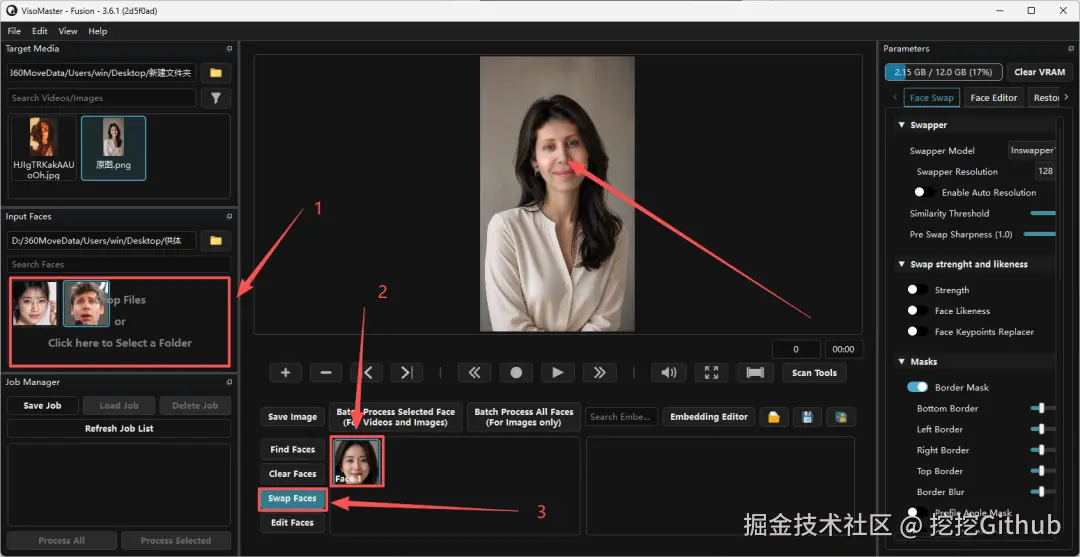Adjust the Bottom Border slider
1080x557 pixels.
click(1042, 408)
